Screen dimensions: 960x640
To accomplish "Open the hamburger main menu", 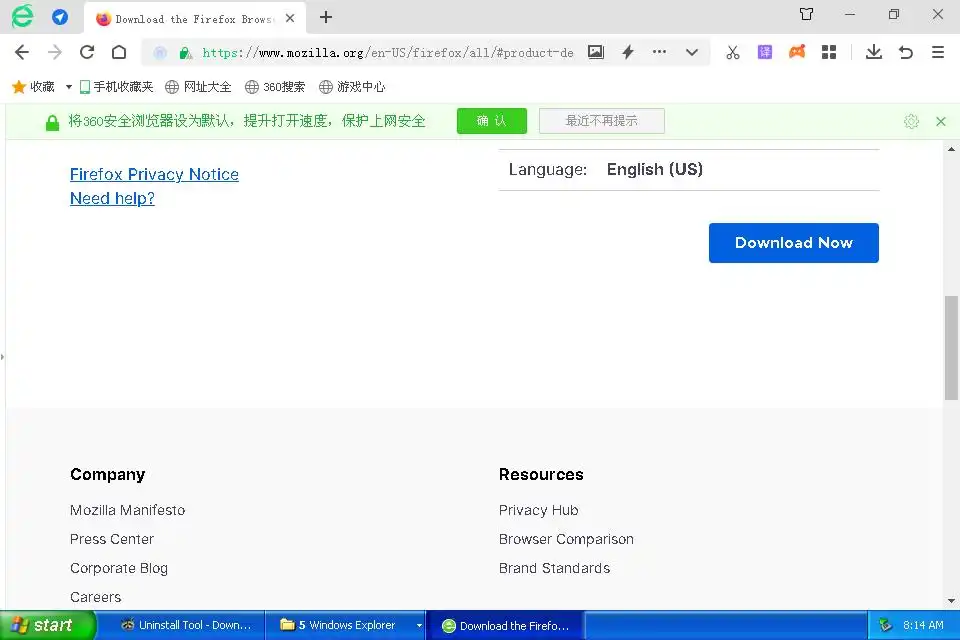I will tap(937, 52).
